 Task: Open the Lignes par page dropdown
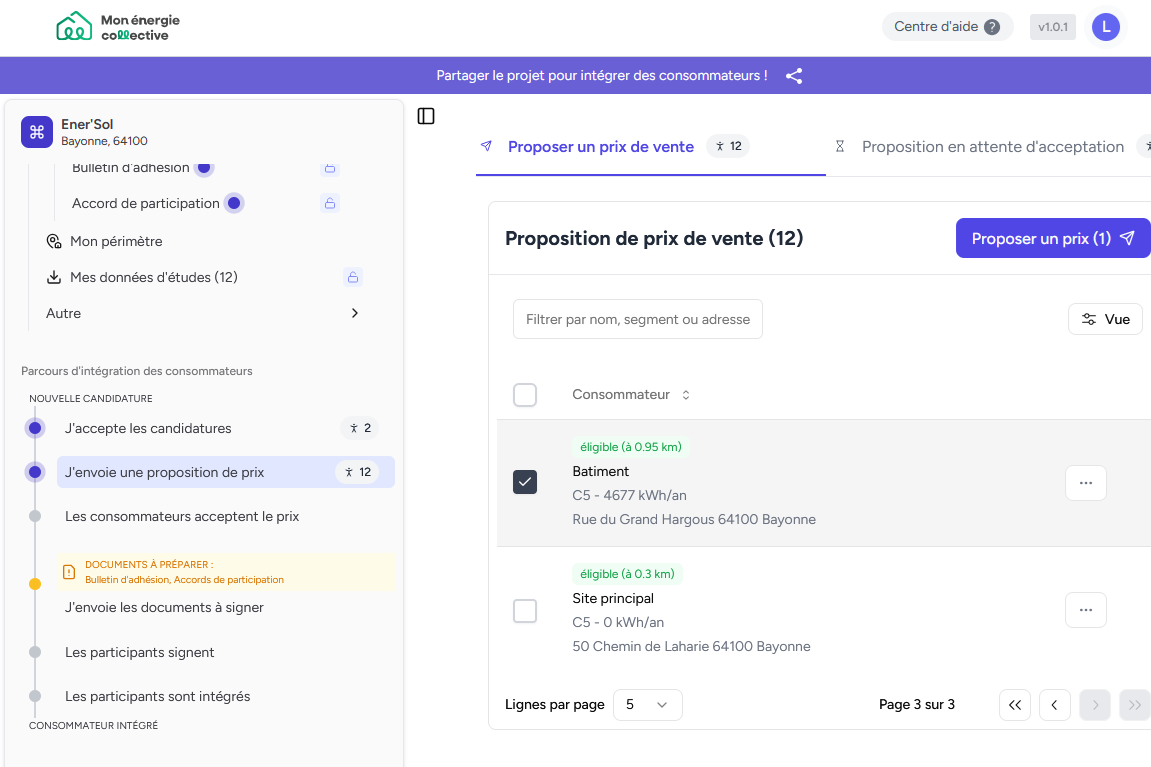coord(647,705)
